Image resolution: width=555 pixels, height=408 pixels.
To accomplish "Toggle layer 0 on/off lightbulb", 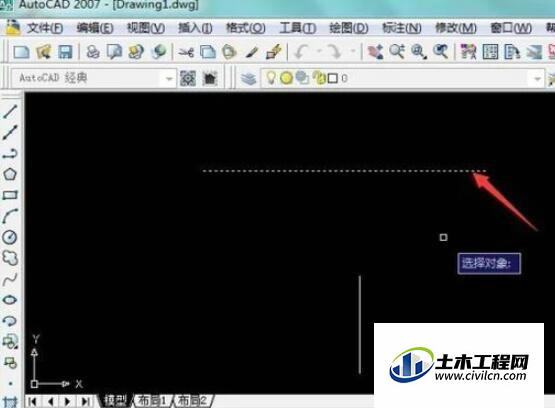I will point(271,77).
